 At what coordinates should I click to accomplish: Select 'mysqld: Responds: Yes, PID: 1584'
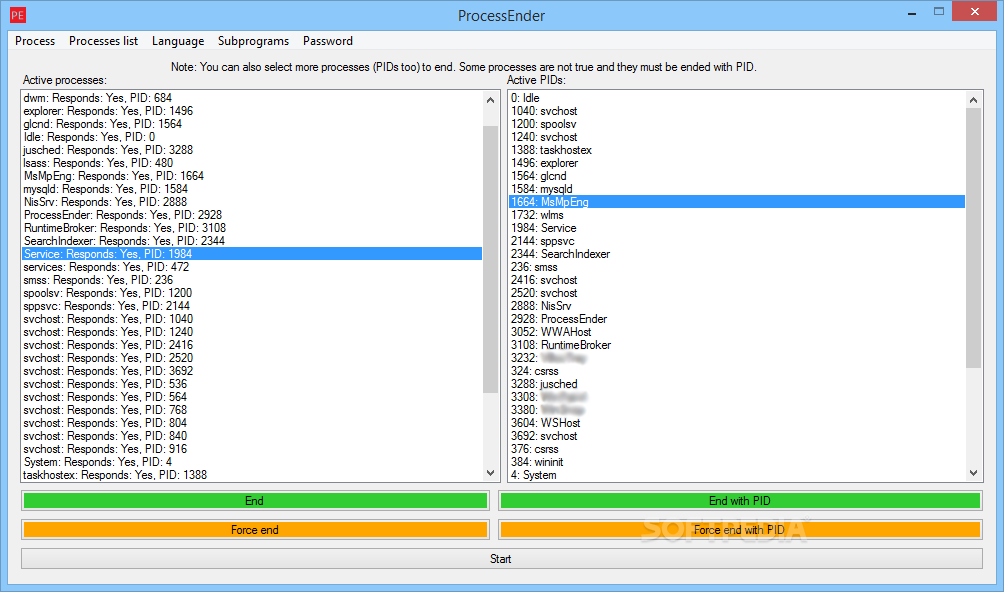[x=252, y=189]
